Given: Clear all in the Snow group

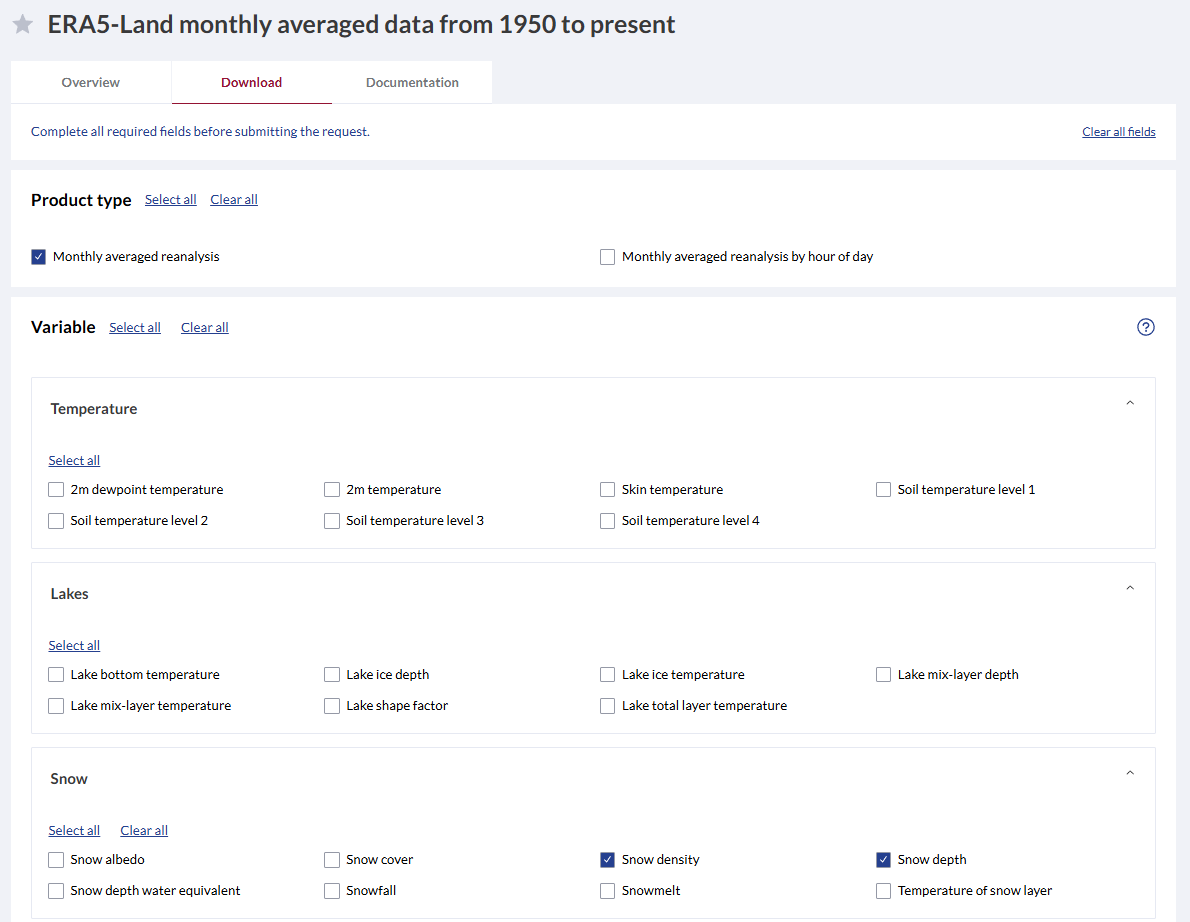Looking at the screenshot, I should tap(144, 831).
